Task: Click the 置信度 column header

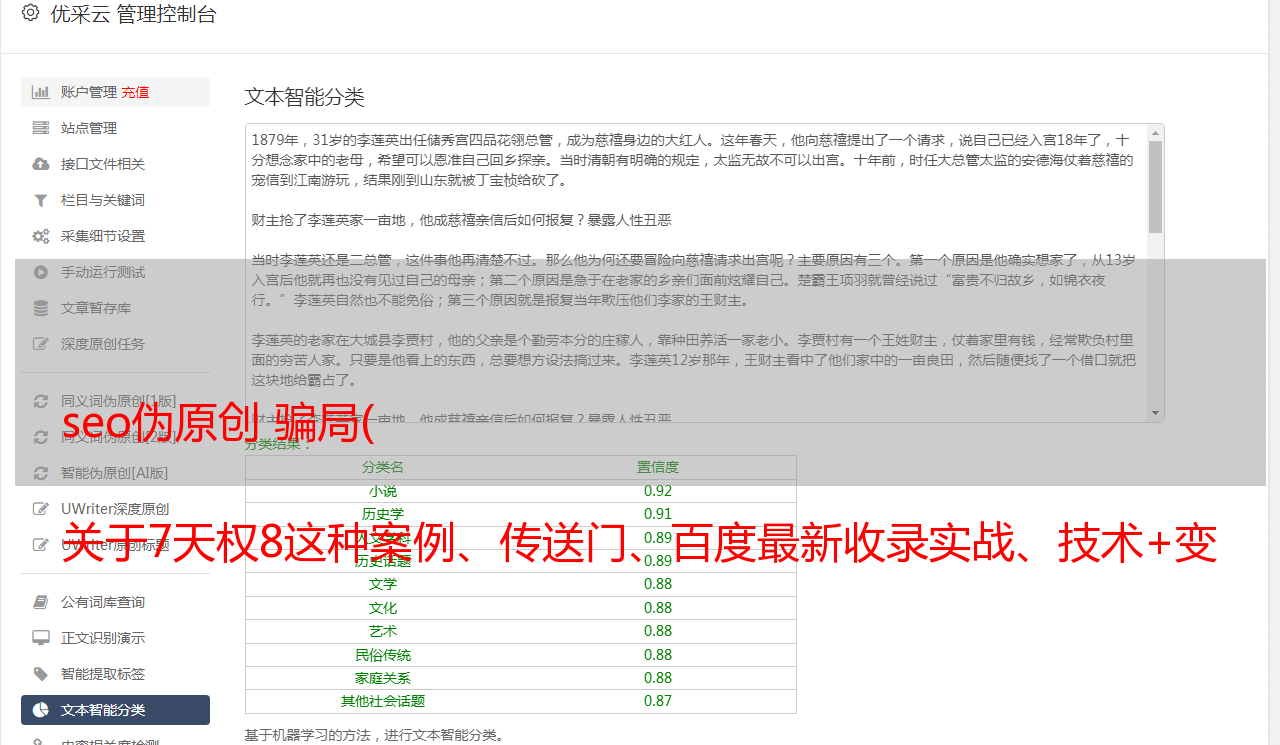Action: (x=658, y=467)
